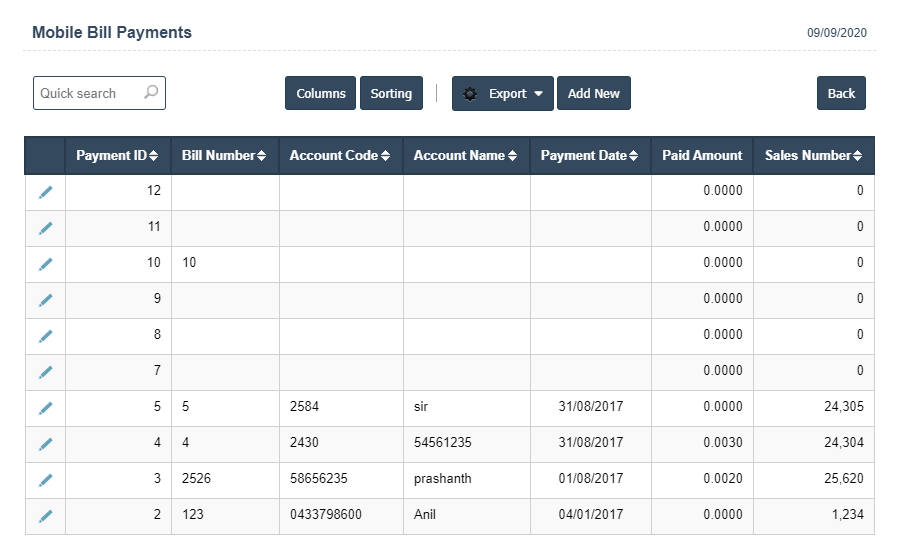The width and height of the screenshot is (899, 545).
Task: Sort by Account Name header
Action: coord(465,156)
